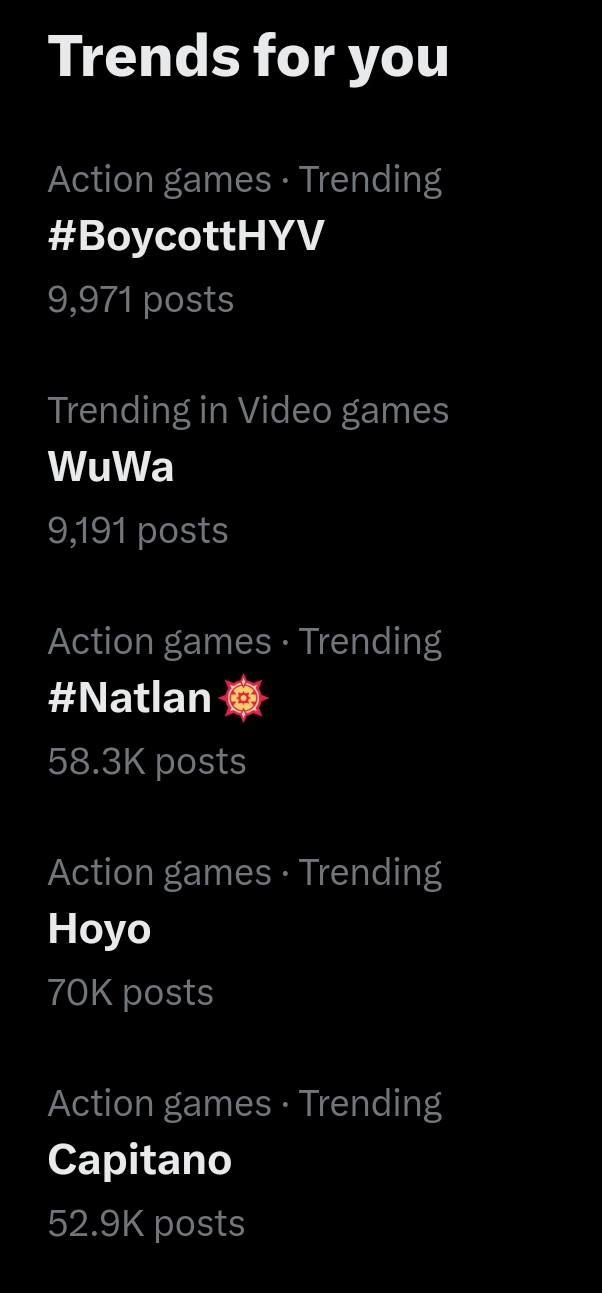Click the Trends for you heading

coord(248,56)
